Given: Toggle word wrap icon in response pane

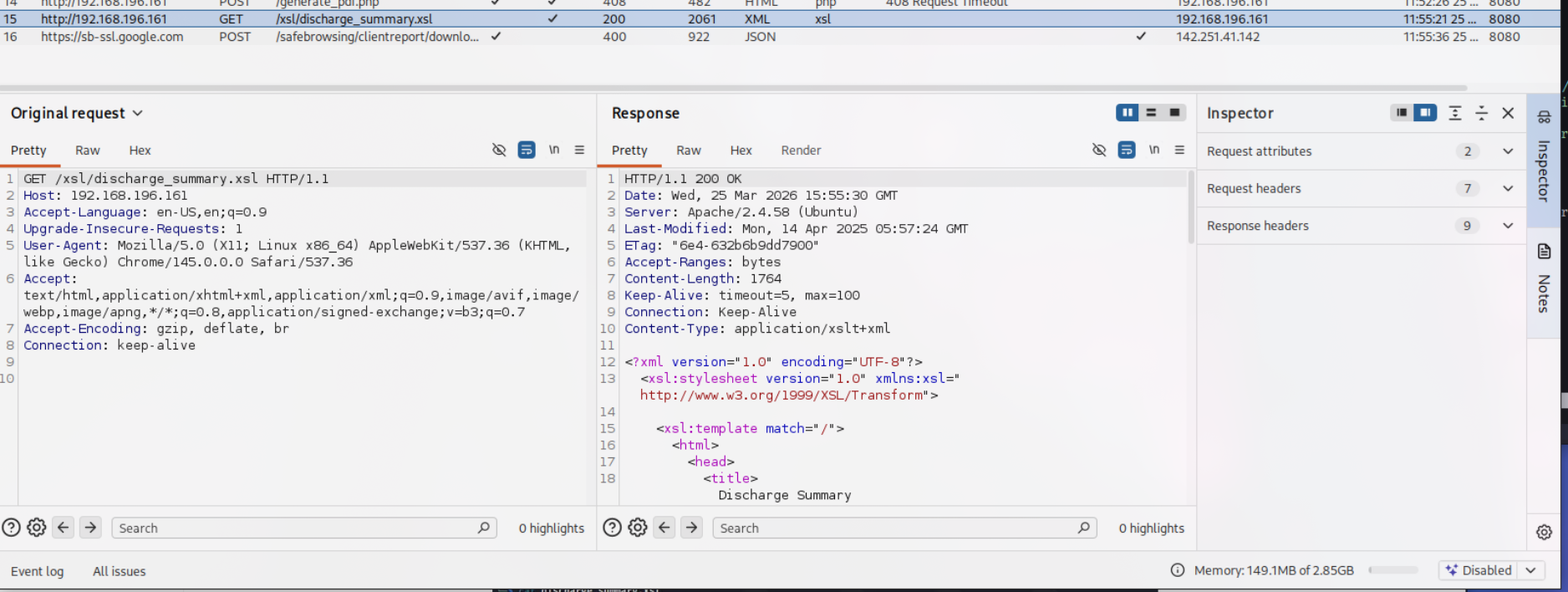Looking at the screenshot, I should pyautogui.click(x=1127, y=150).
